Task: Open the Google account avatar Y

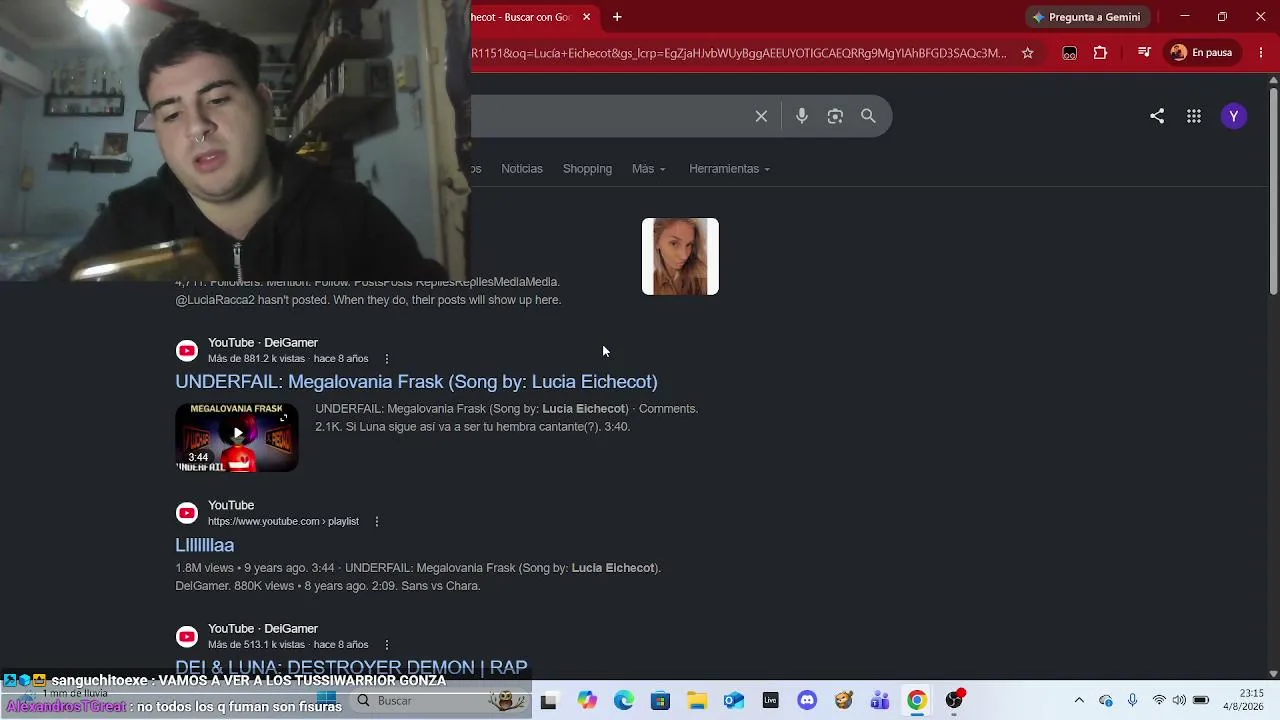Action: pos(1234,116)
